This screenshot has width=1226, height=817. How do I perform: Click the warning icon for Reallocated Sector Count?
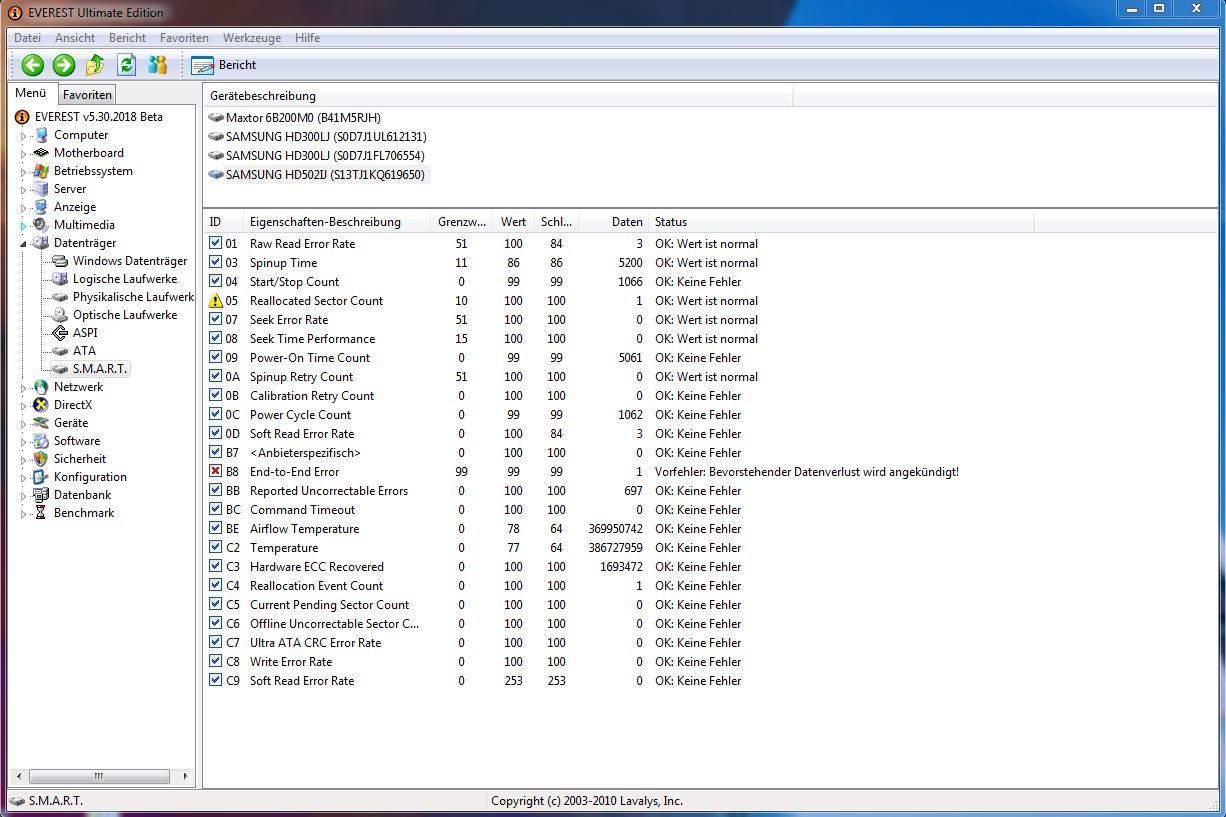[215, 301]
